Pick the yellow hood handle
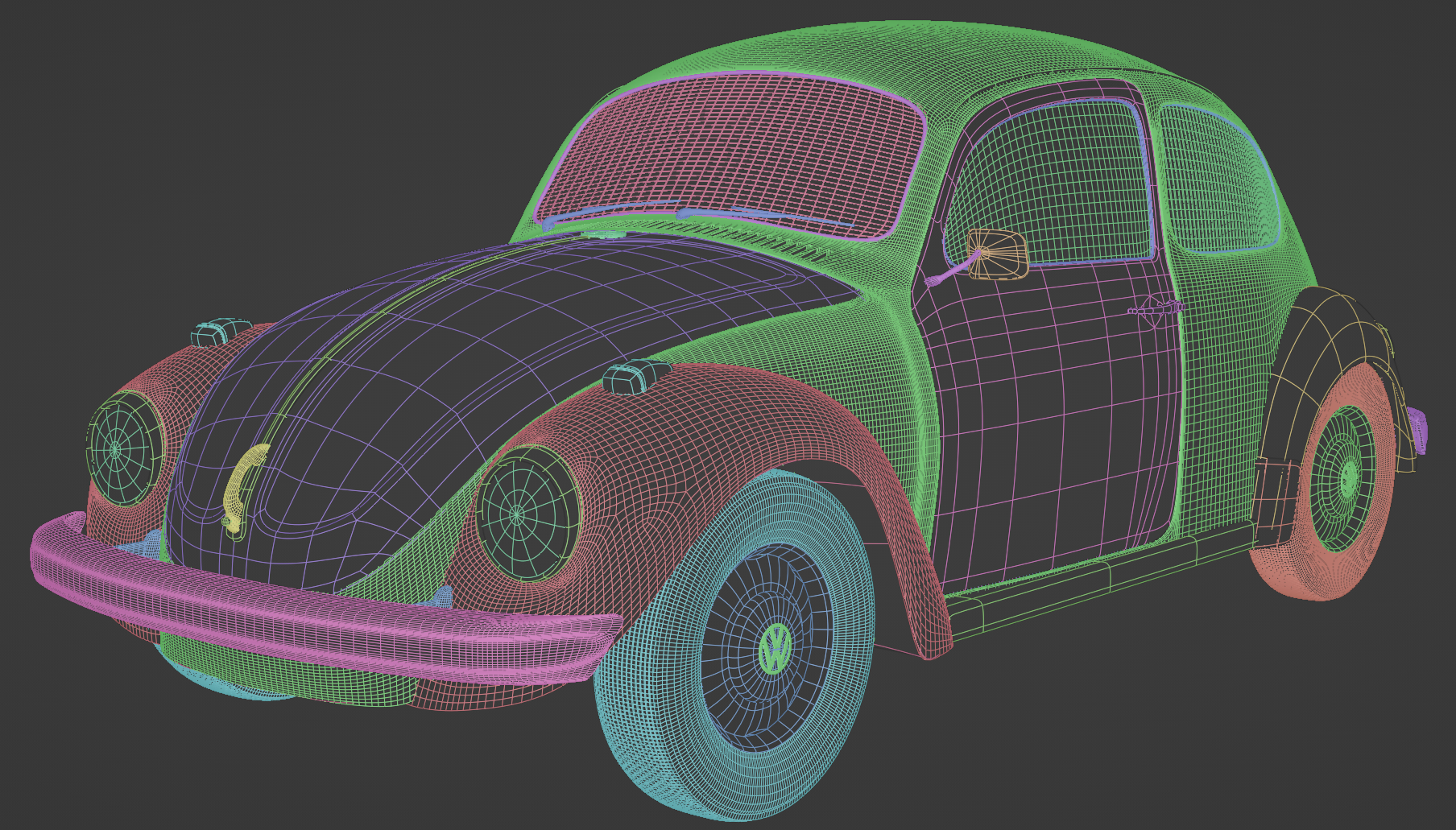This screenshot has width=1456, height=830. click(x=244, y=489)
